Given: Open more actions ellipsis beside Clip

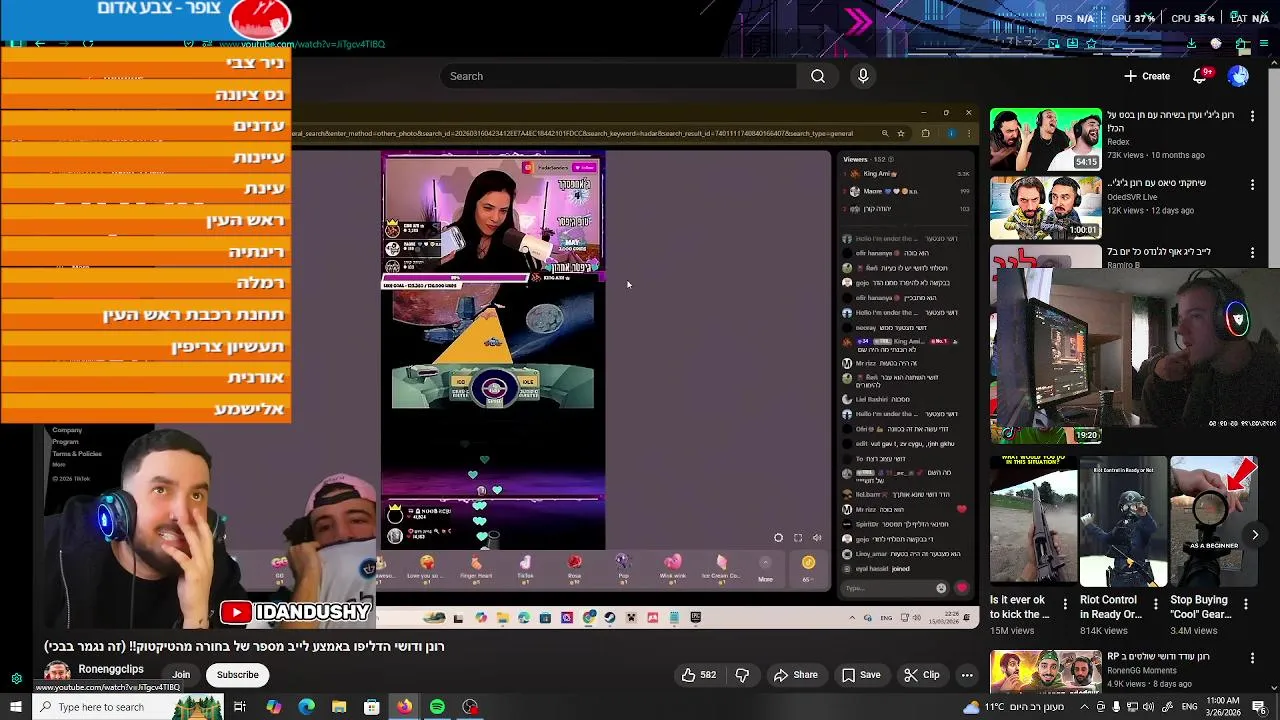Looking at the screenshot, I should coord(967,675).
